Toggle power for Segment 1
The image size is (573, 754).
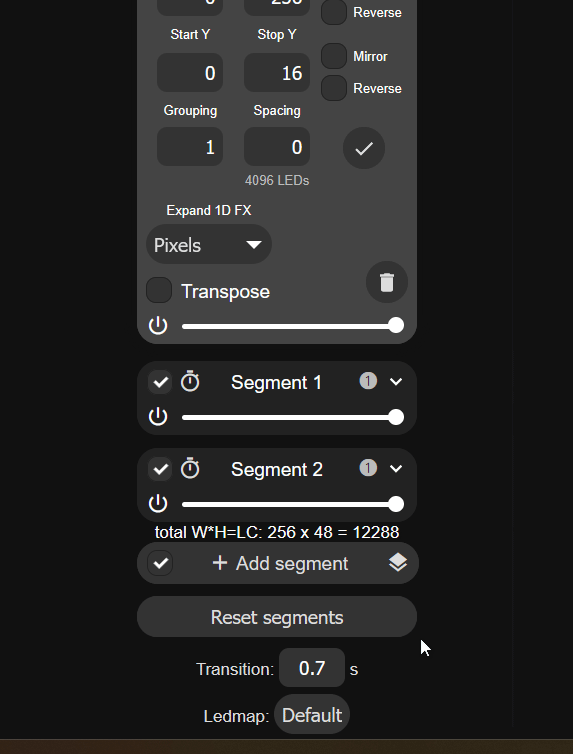[158, 416]
